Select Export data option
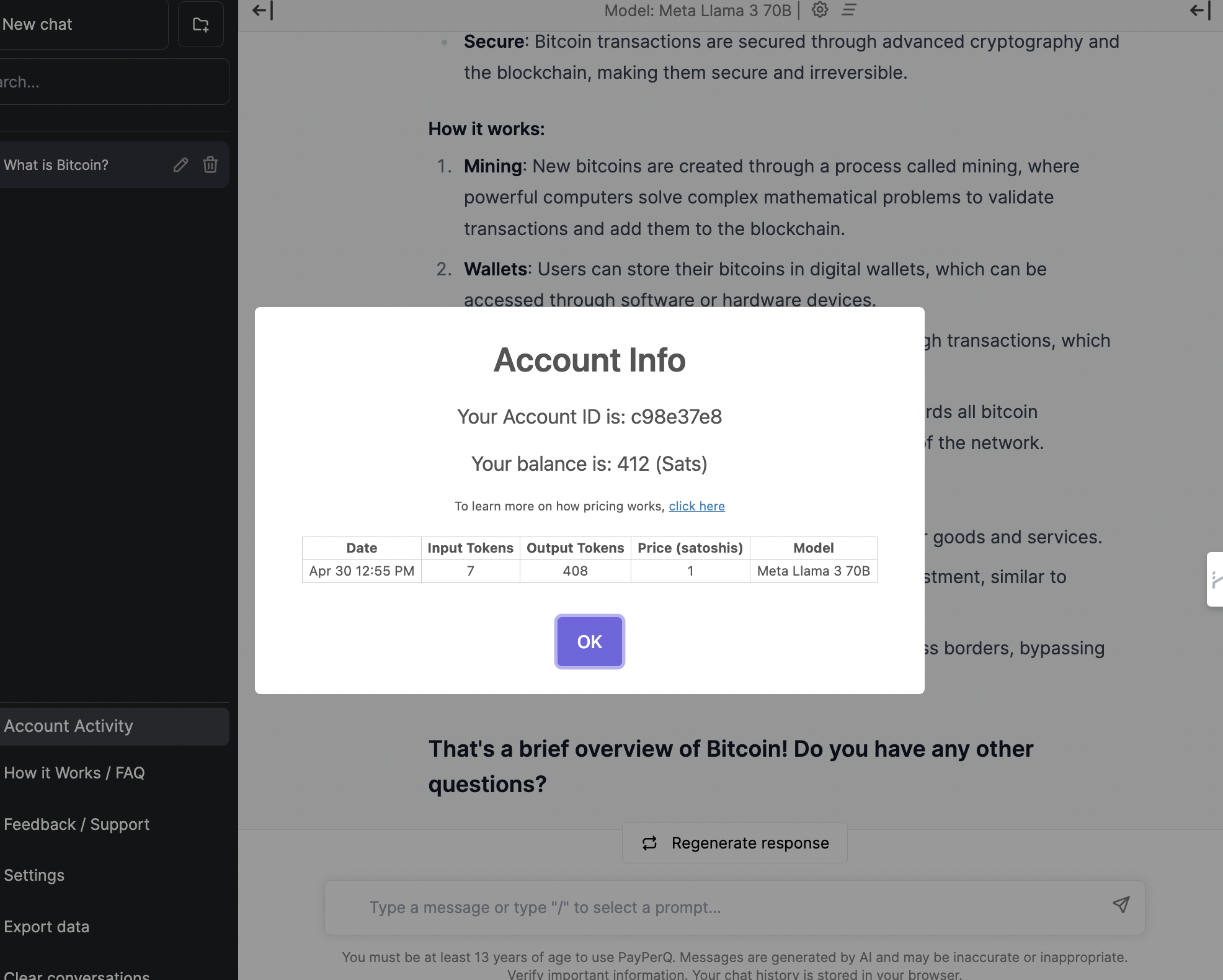 pos(47,927)
